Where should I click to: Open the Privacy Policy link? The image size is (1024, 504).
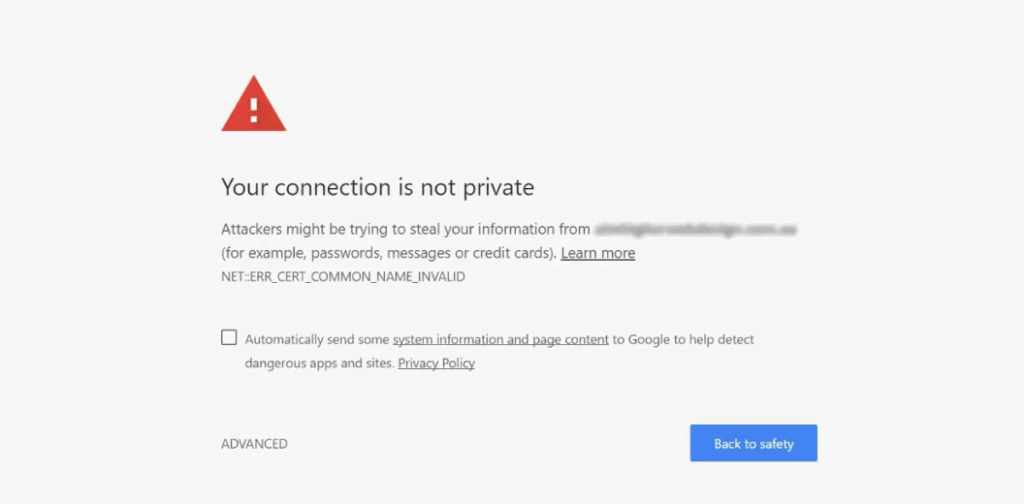[436, 363]
